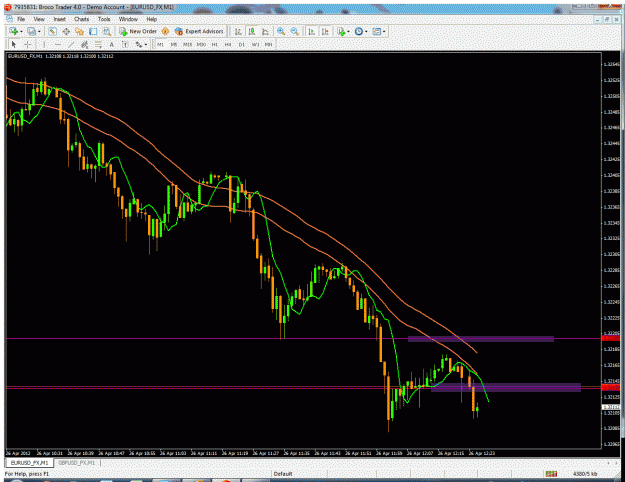Click the connection status bars icon

coord(551,474)
